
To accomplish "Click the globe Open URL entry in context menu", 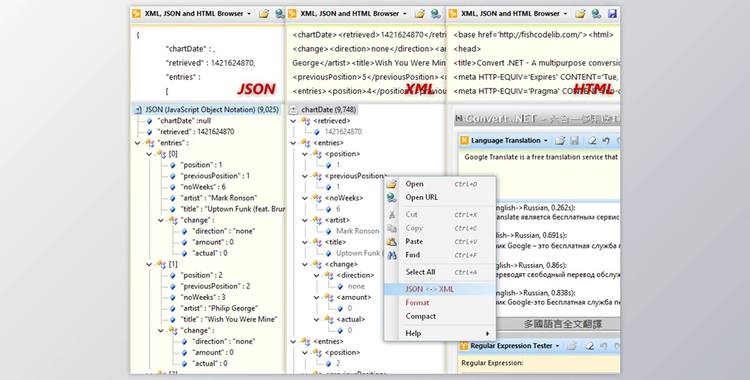I will pyautogui.click(x=440, y=197).
